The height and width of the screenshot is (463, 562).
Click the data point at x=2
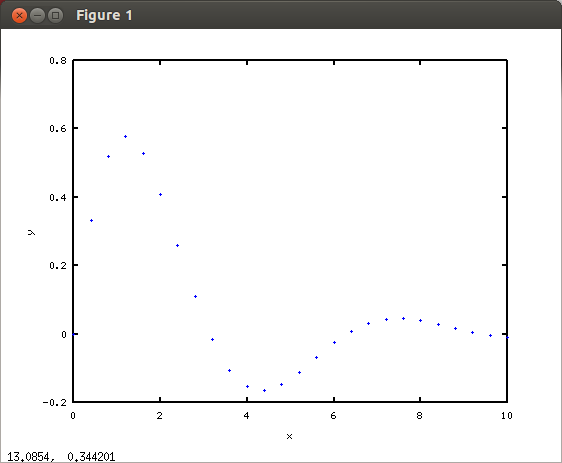point(161,195)
